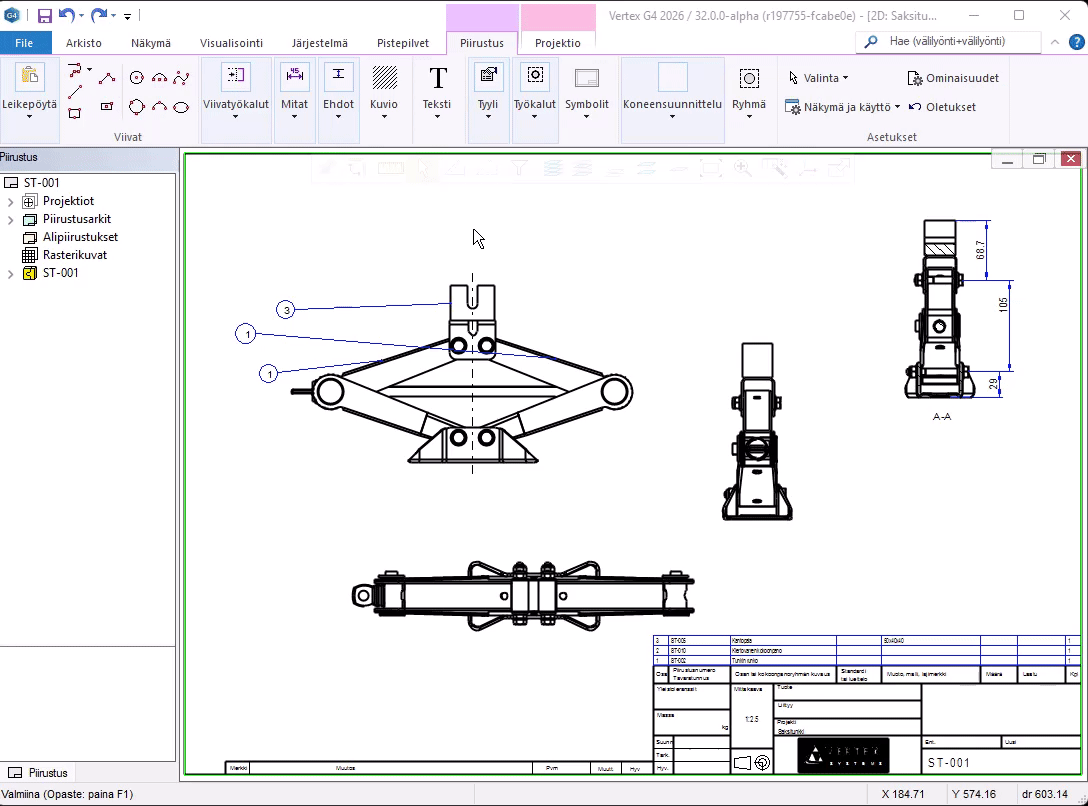Expand the Piirustusarkit tree node

(x=11, y=220)
